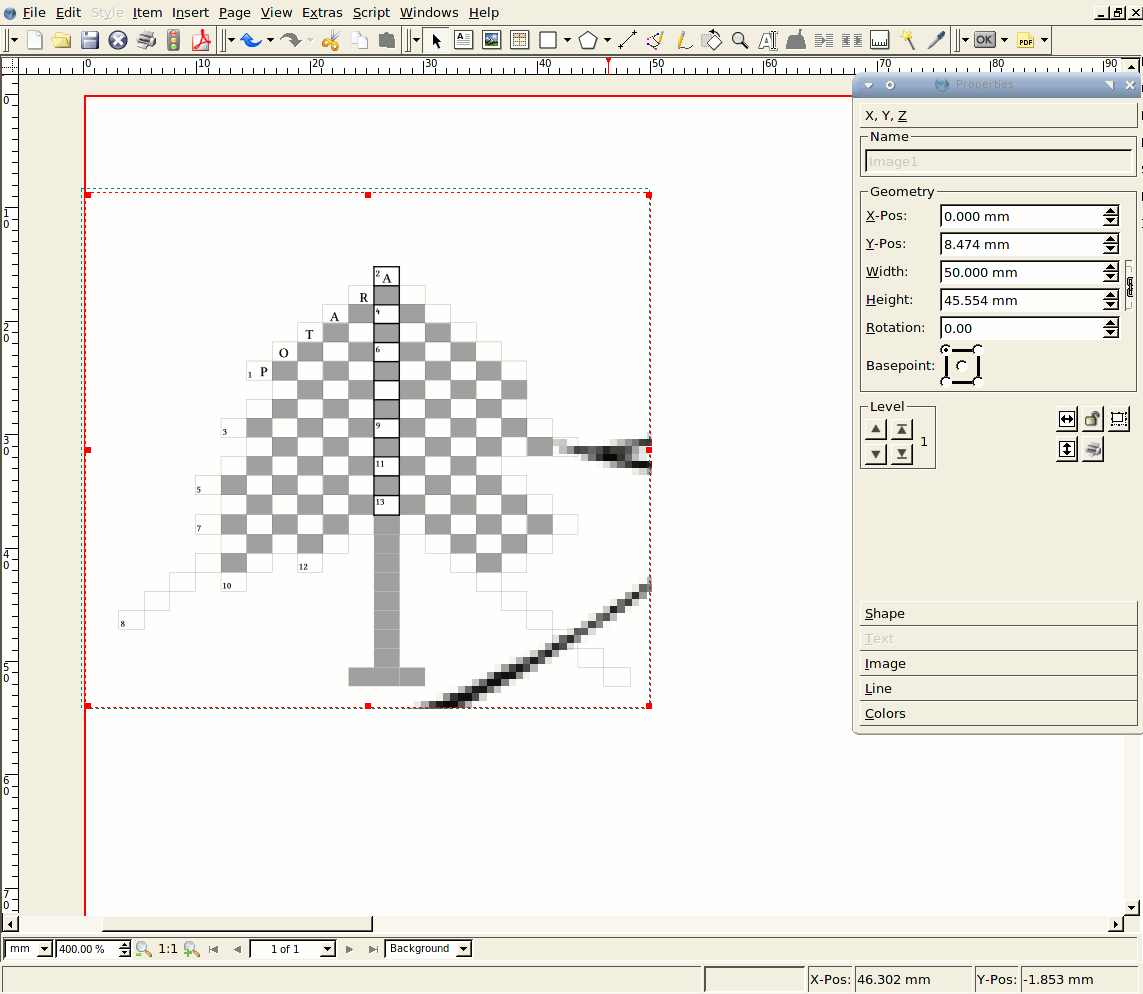Image resolution: width=1143 pixels, height=994 pixels.
Task: Open the measurement unit mm dropdown
Action: (x=30, y=949)
